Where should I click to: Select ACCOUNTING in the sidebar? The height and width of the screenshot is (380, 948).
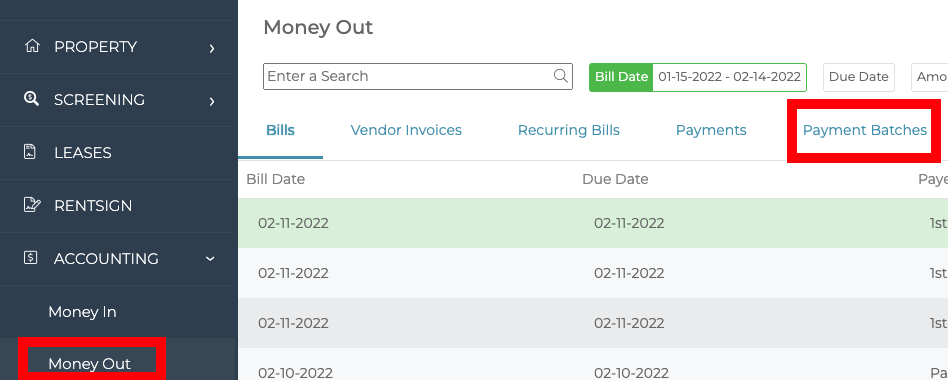tap(118, 259)
